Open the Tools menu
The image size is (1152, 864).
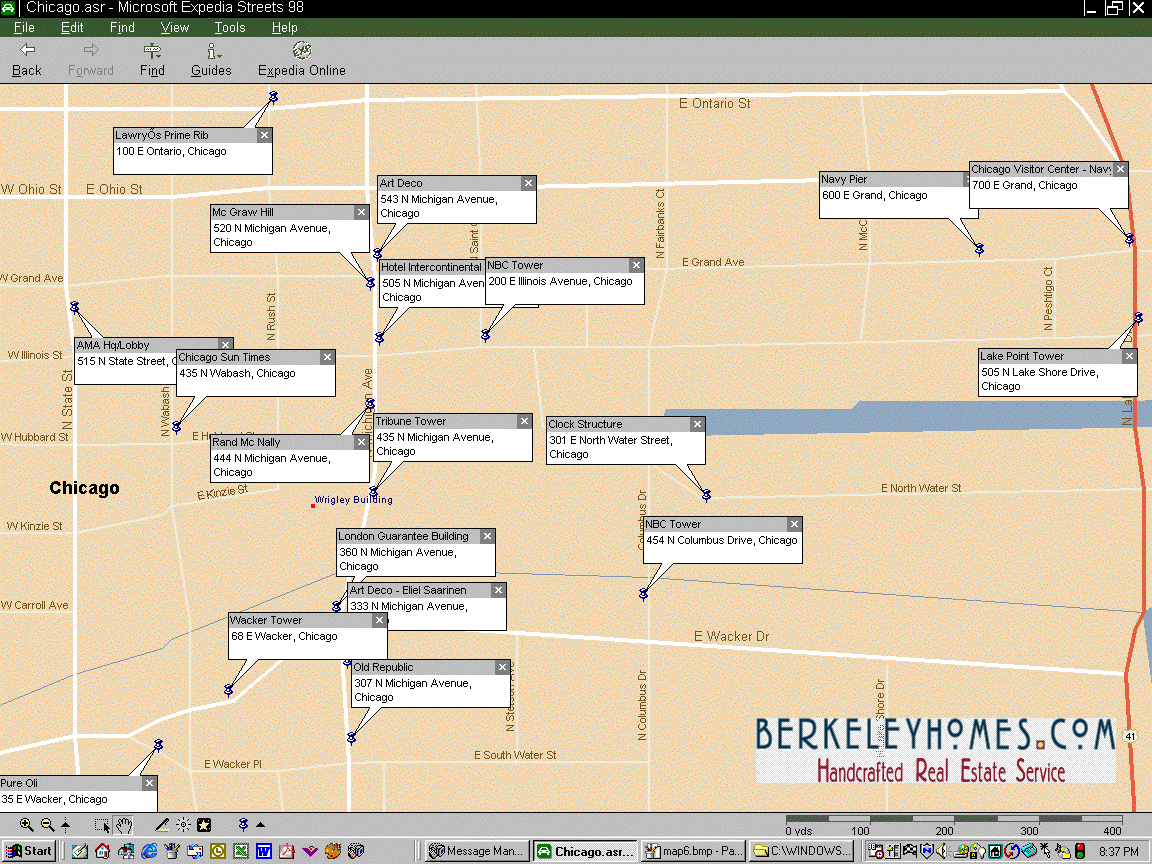[229, 28]
